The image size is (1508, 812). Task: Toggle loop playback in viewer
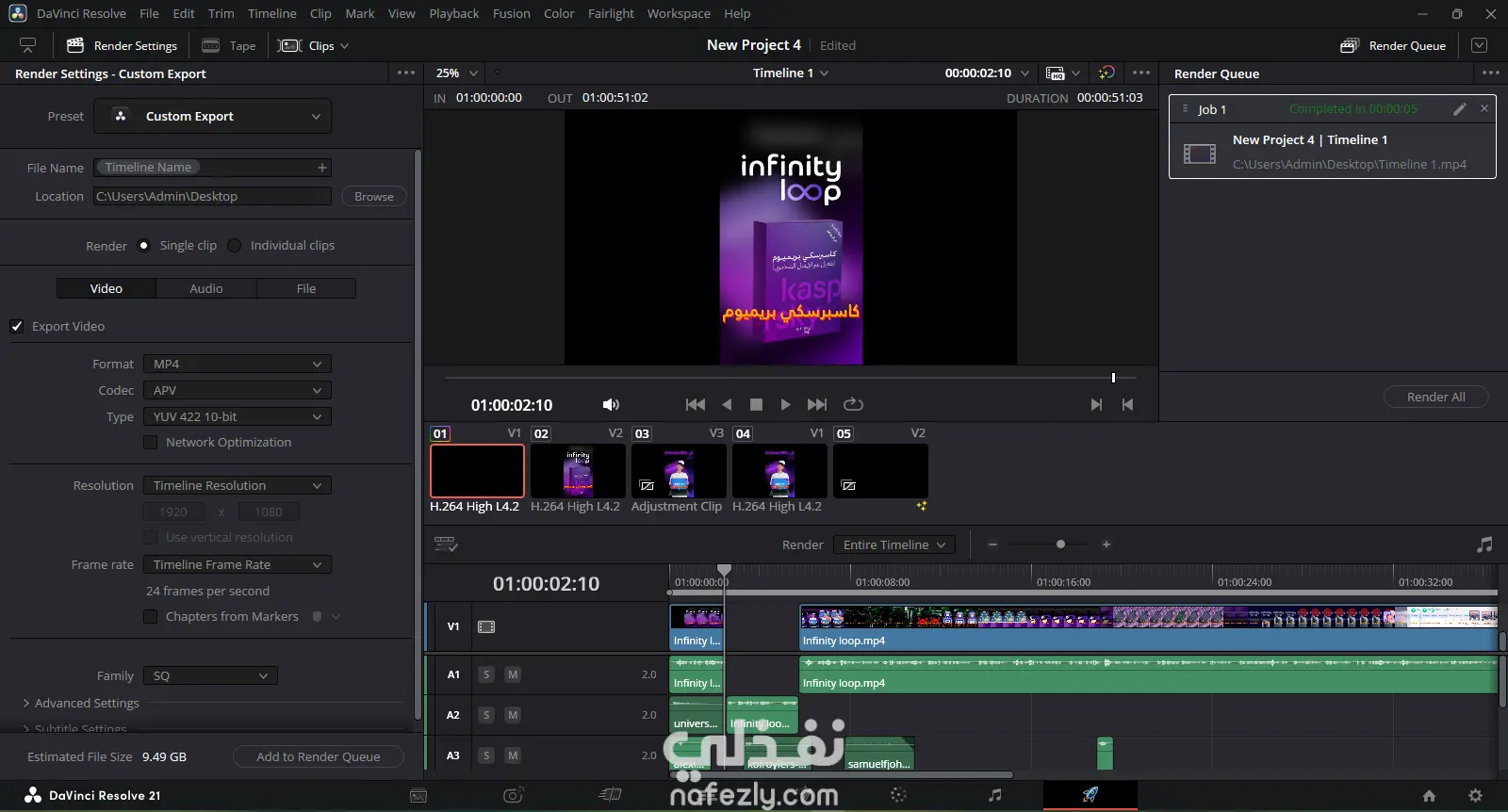[x=853, y=404]
